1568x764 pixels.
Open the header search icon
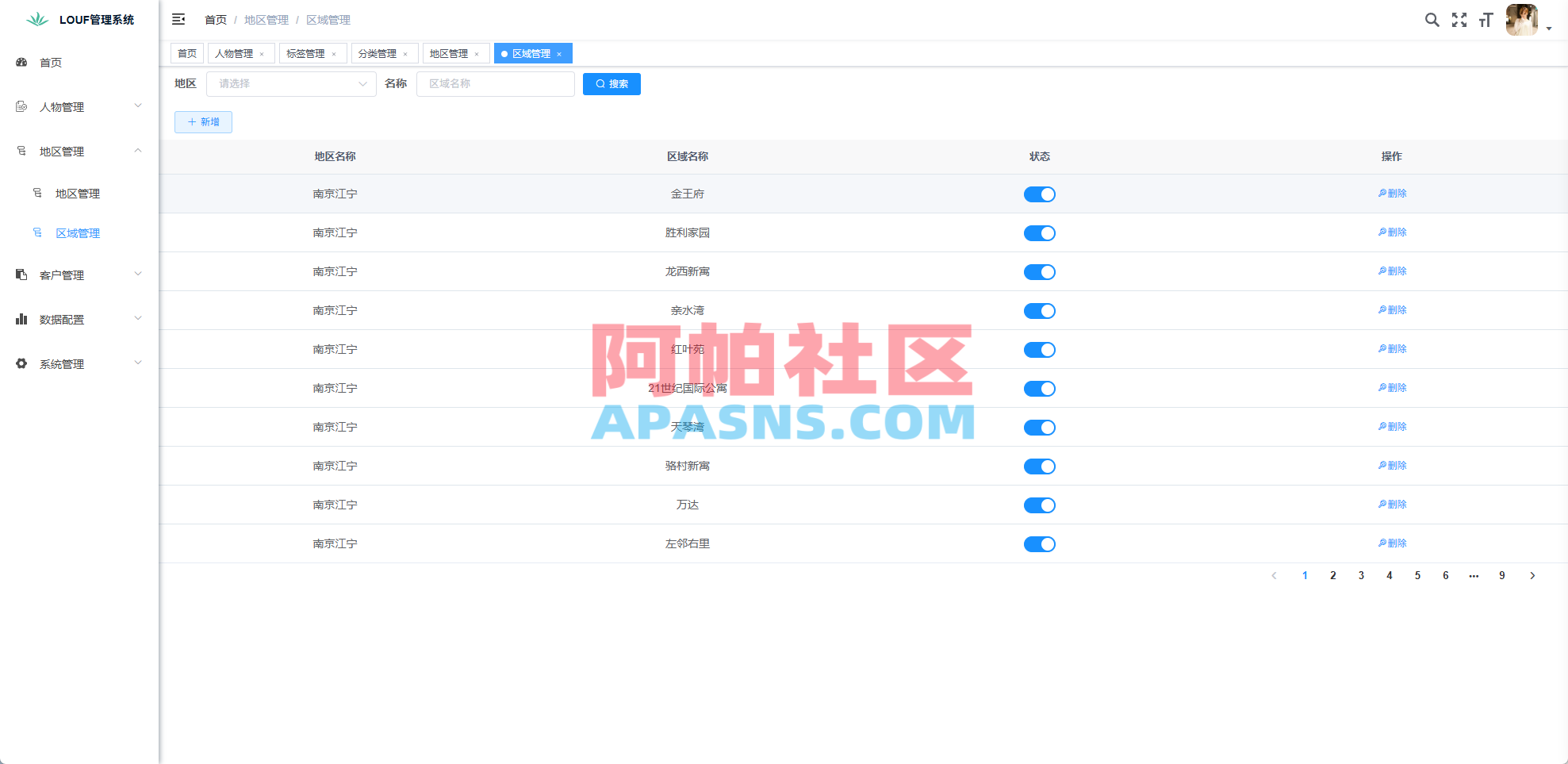click(1432, 20)
